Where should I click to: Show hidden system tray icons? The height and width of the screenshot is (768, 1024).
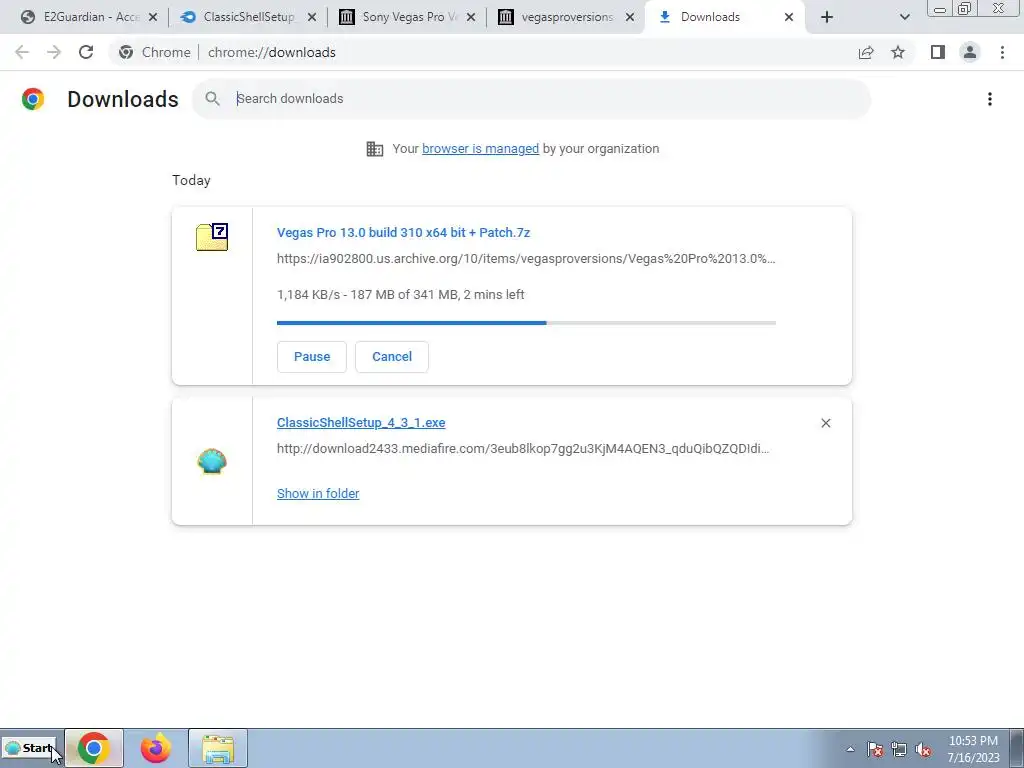850,749
